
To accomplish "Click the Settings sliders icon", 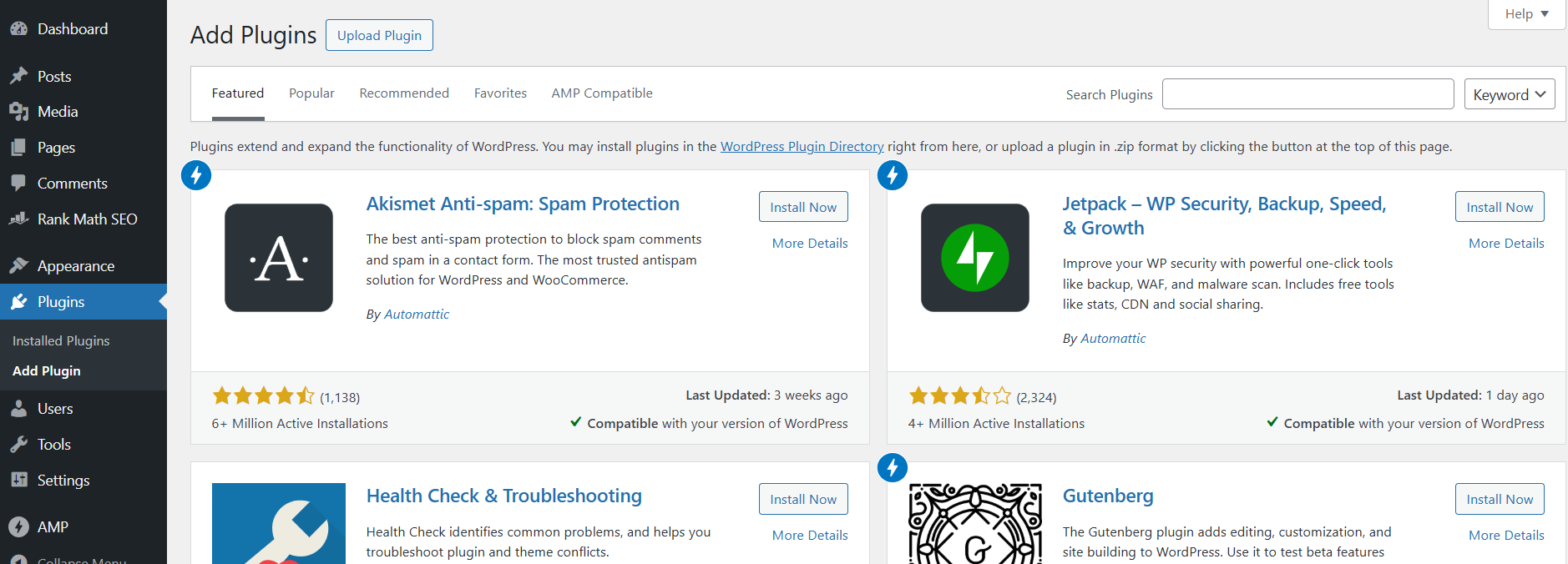I will point(18,481).
